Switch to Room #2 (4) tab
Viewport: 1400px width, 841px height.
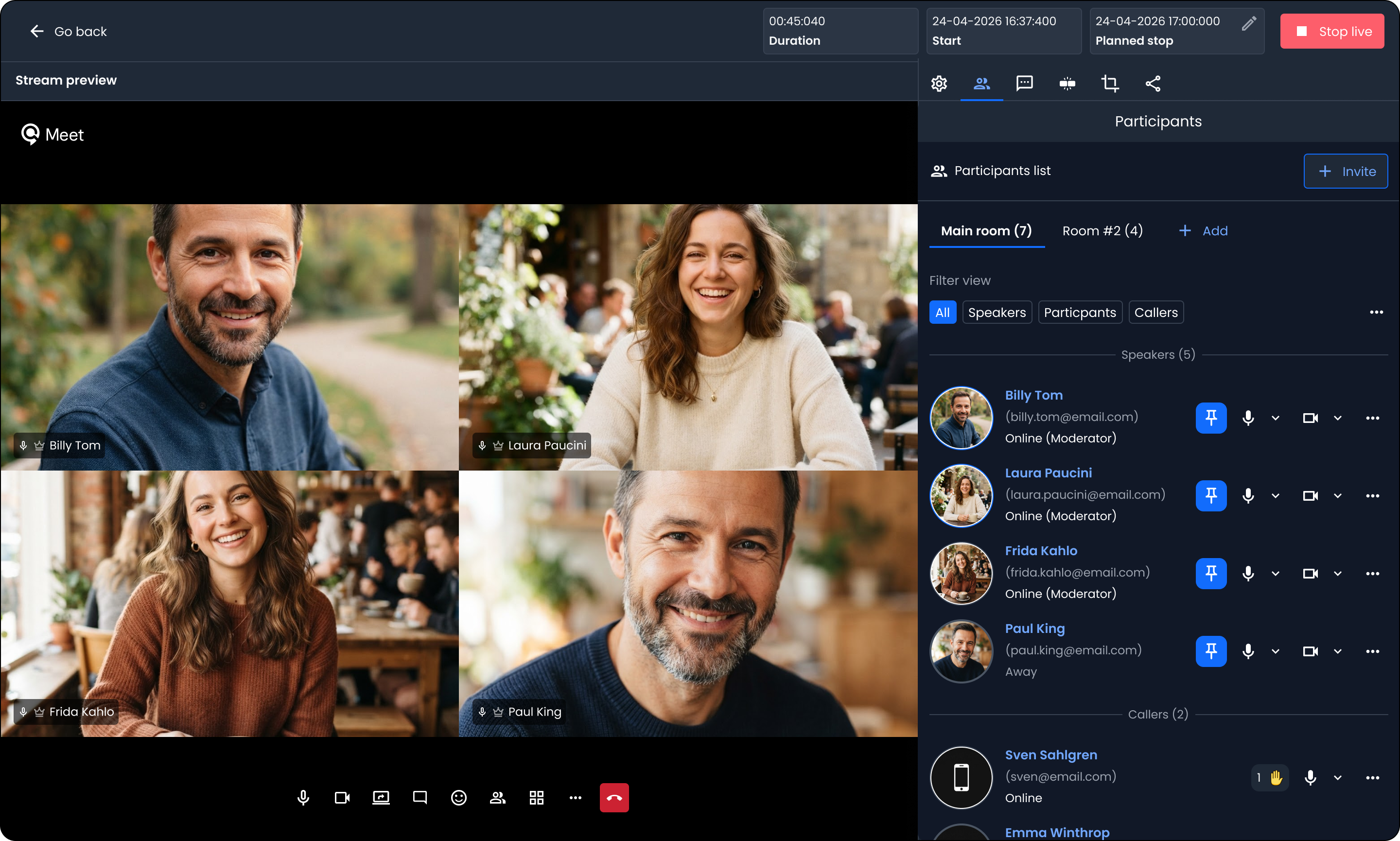pos(1102,230)
